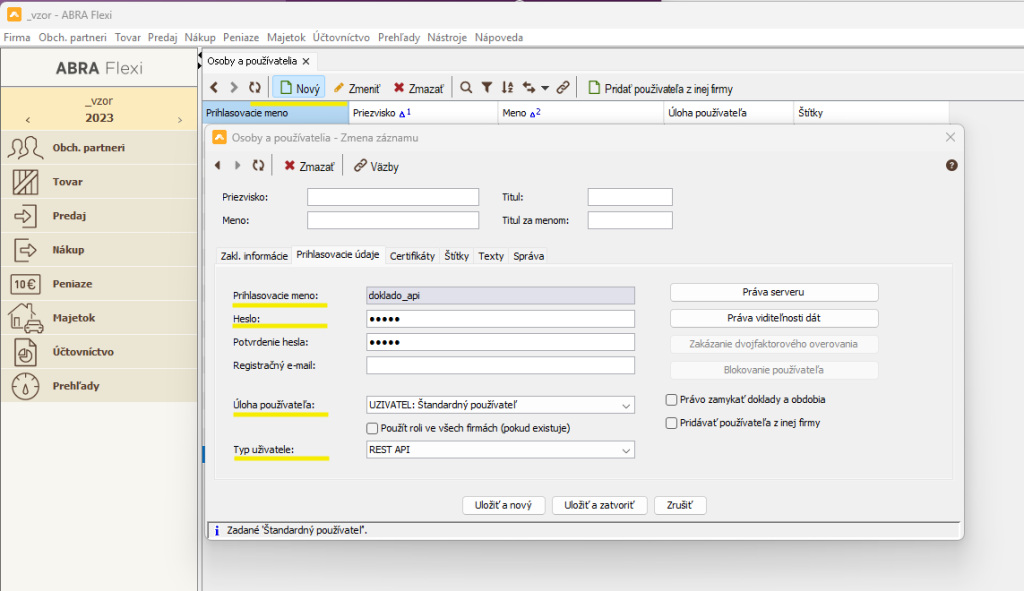
Task: Click the Titul input field
Action: [630, 197]
